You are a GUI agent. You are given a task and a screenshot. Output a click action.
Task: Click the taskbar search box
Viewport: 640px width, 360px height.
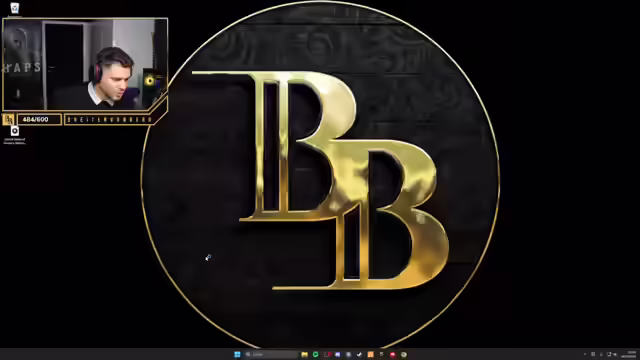pos(271,354)
